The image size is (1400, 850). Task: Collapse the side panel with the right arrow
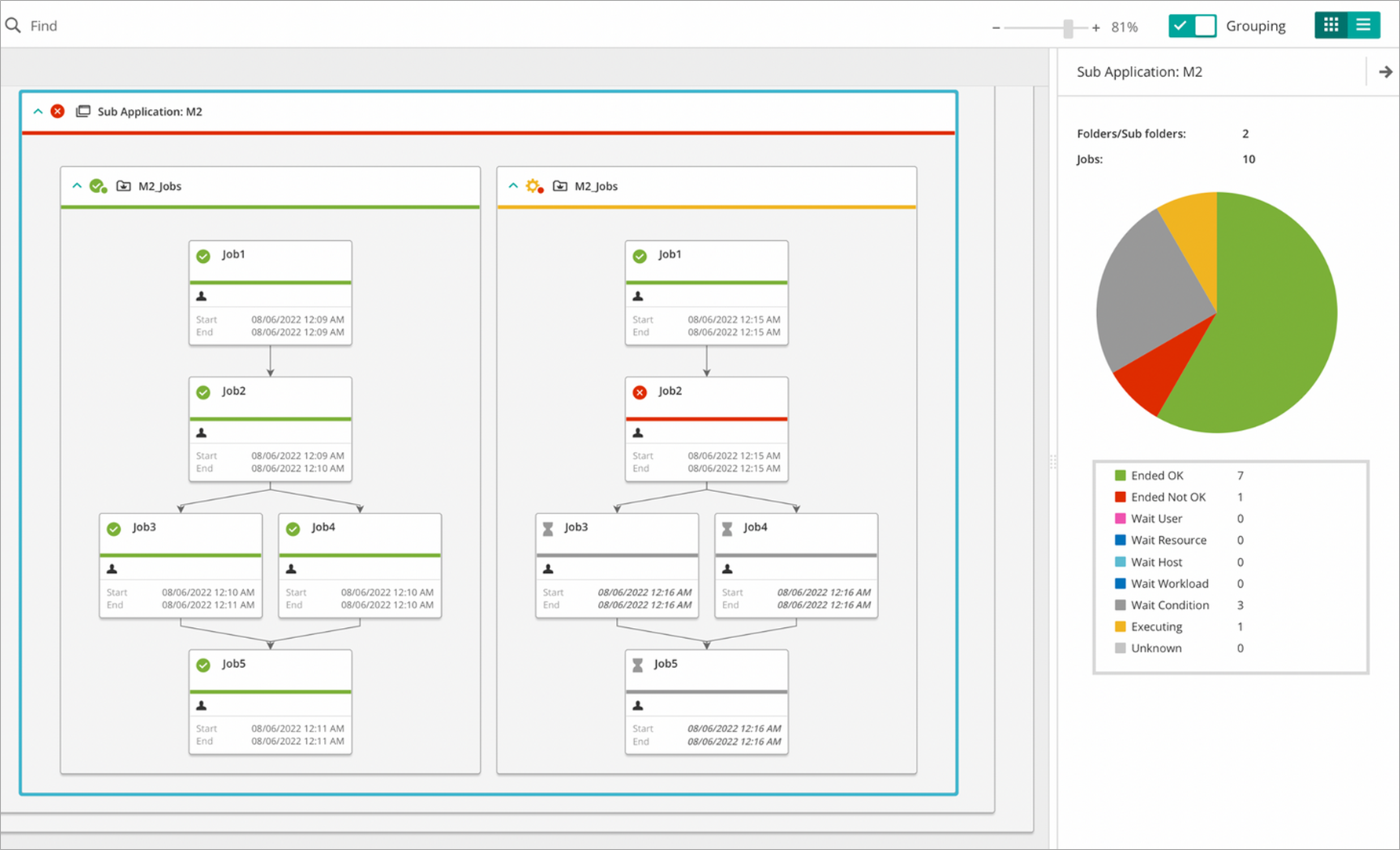coord(1385,71)
